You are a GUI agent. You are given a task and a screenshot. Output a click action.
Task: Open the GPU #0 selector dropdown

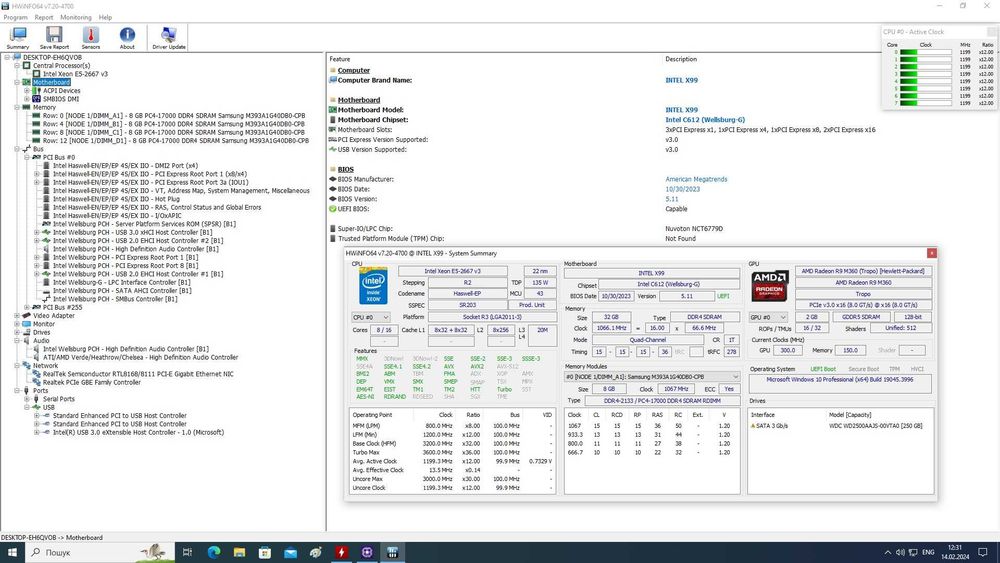(769, 317)
